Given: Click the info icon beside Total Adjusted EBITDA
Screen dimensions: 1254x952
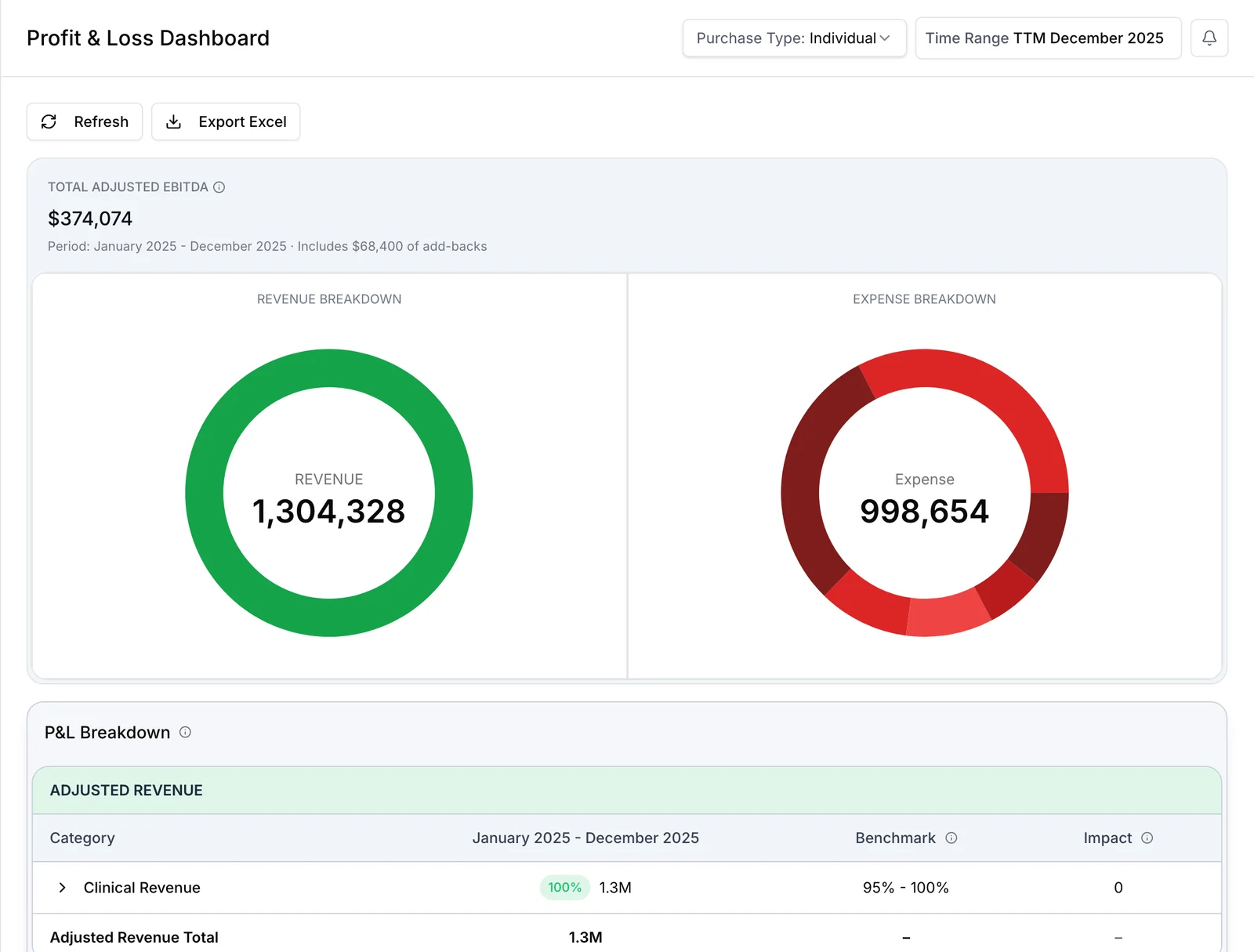Looking at the screenshot, I should point(219,187).
